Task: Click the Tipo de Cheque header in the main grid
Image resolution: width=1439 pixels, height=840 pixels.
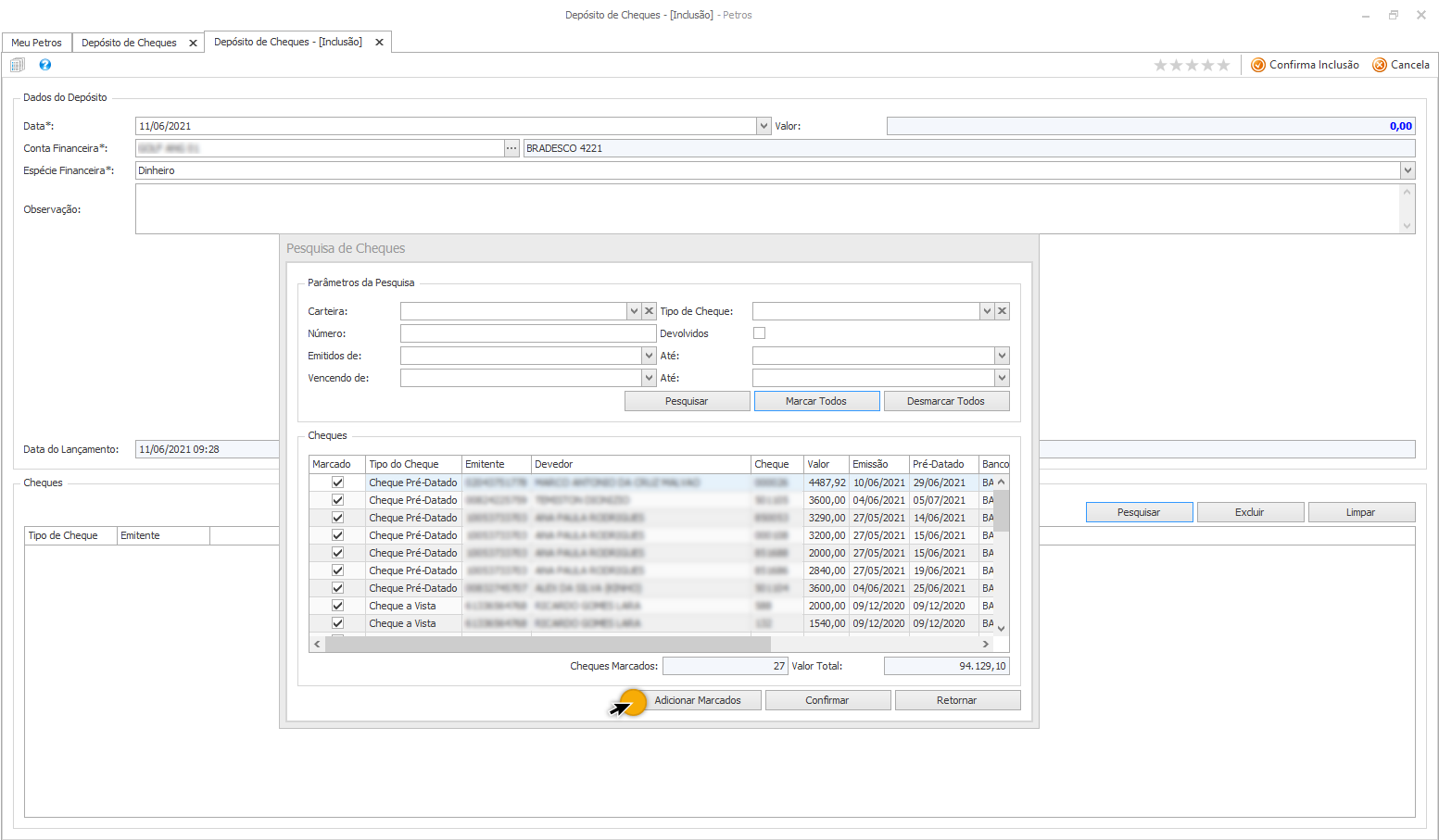Action: [x=70, y=535]
